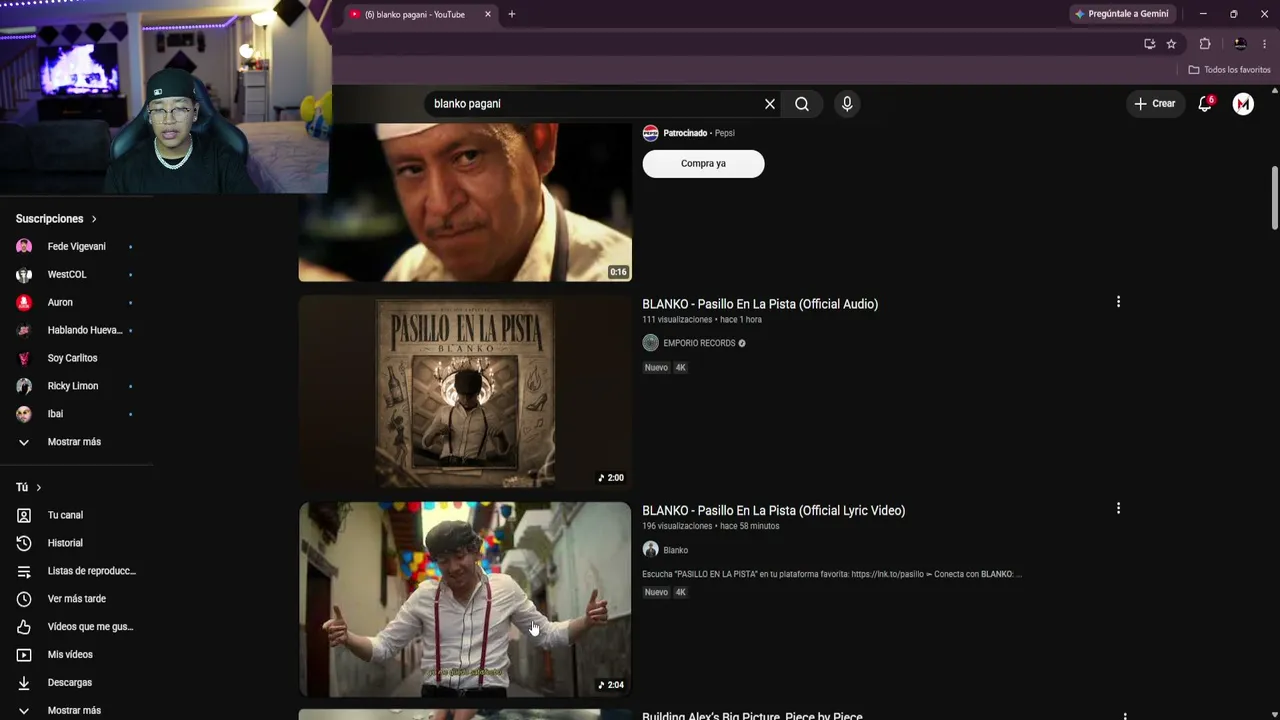Click the Escucha "PASILLO EN LA PISTA" description text

coord(832,574)
